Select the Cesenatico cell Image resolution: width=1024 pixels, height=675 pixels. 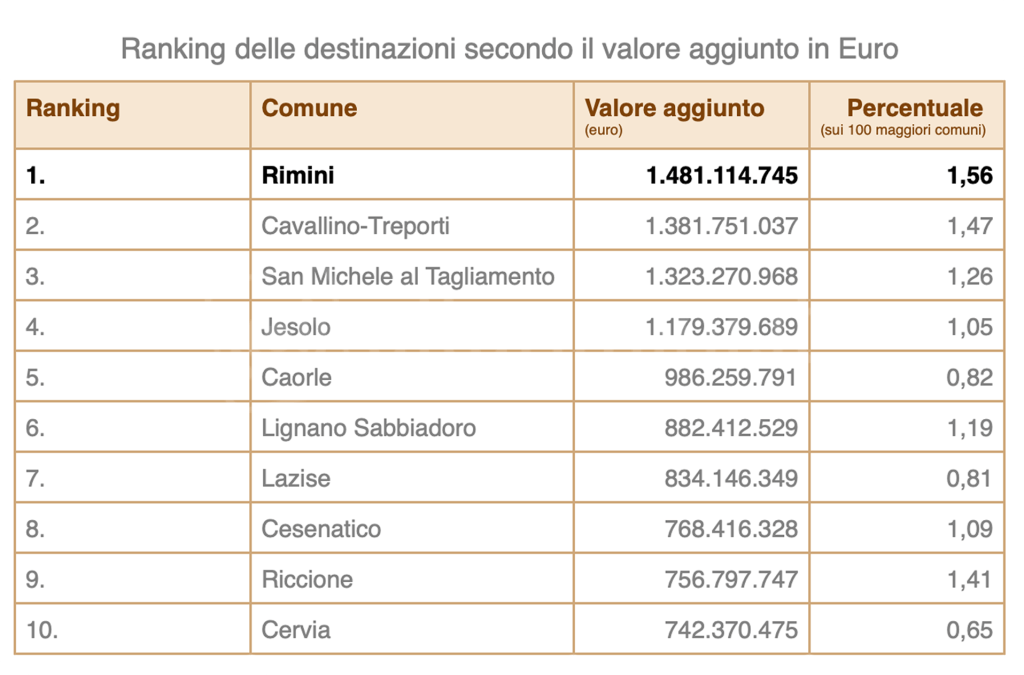pos(321,529)
